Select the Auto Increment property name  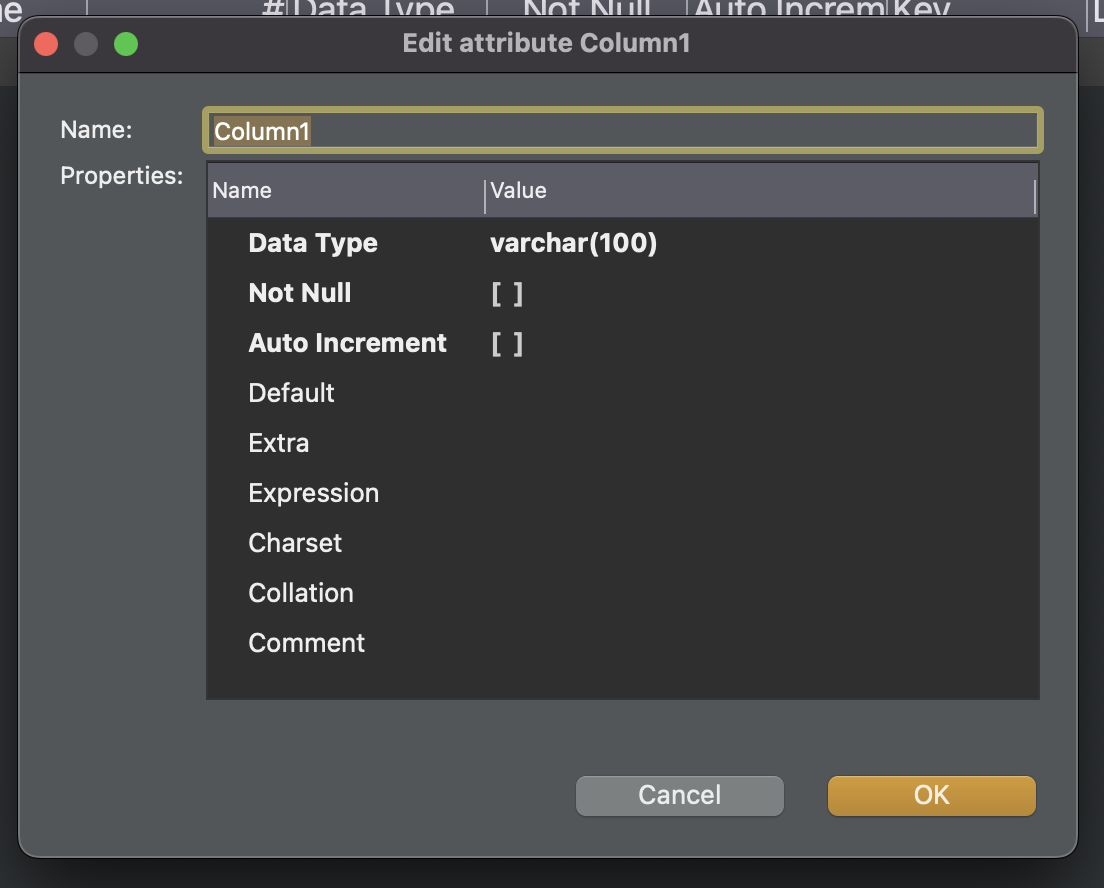point(347,343)
